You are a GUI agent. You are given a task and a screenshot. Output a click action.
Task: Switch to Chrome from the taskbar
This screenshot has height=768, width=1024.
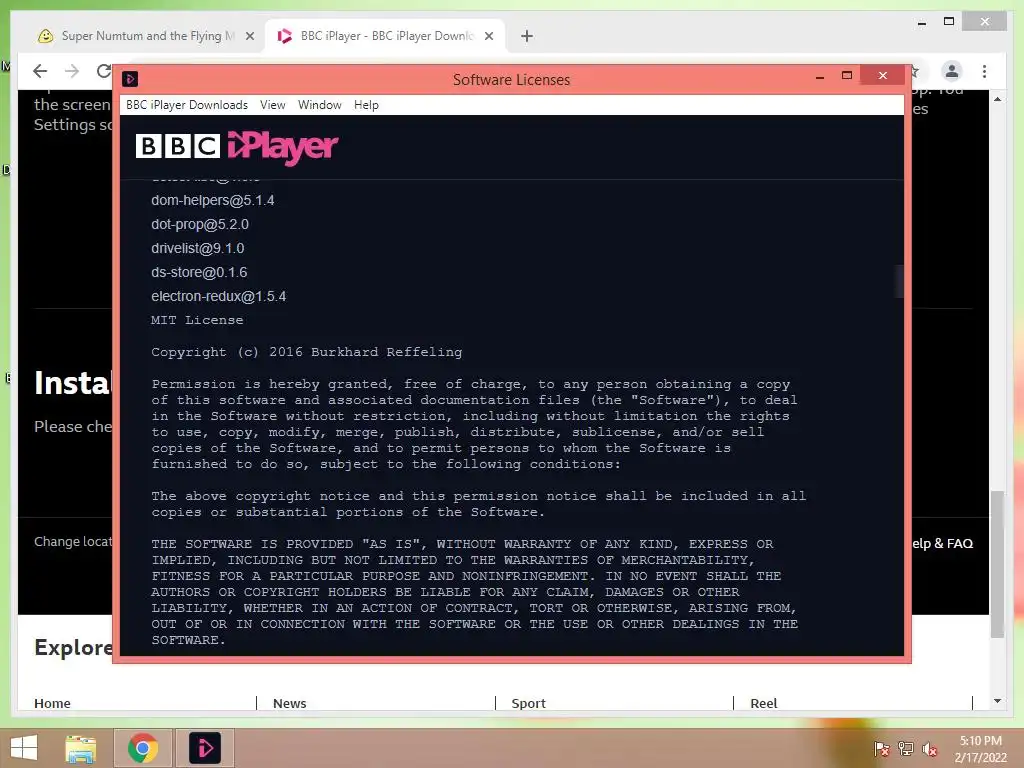point(143,748)
